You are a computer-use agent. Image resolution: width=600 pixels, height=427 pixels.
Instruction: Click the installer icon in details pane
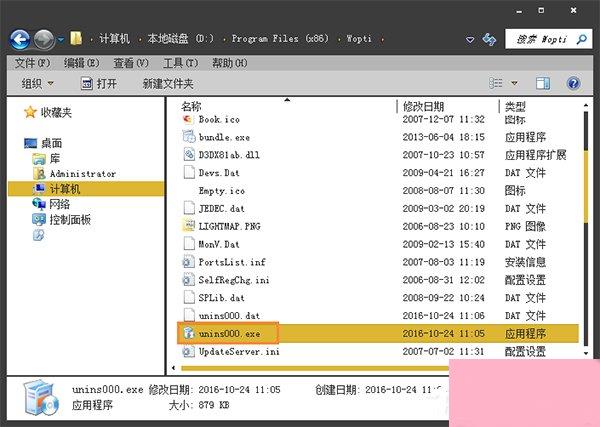click(x=41, y=398)
